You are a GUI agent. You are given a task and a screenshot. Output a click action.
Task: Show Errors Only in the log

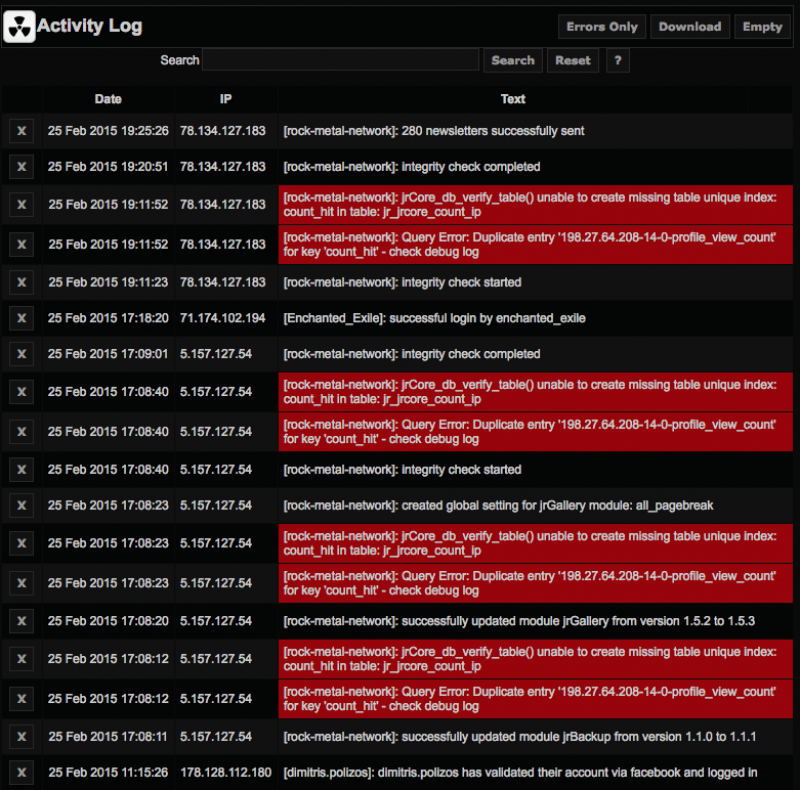point(602,27)
